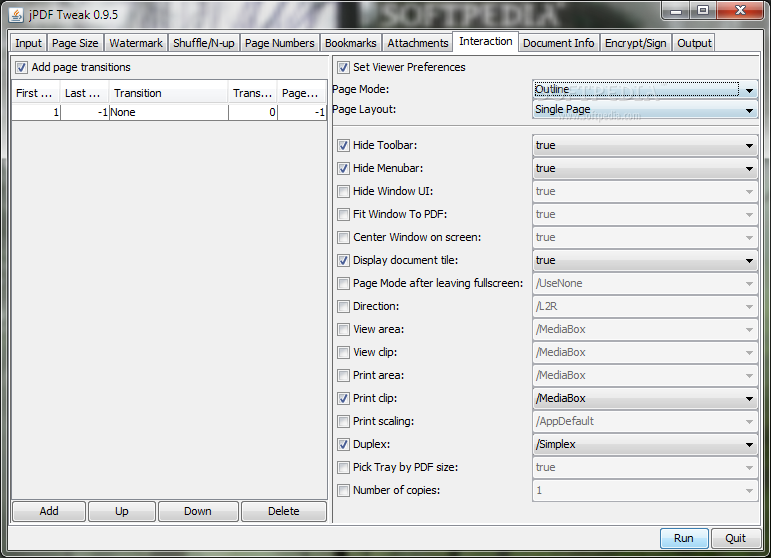Open the Print clip /MediaBox dropdown
771x558 pixels.
pyautogui.click(x=645, y=398)
